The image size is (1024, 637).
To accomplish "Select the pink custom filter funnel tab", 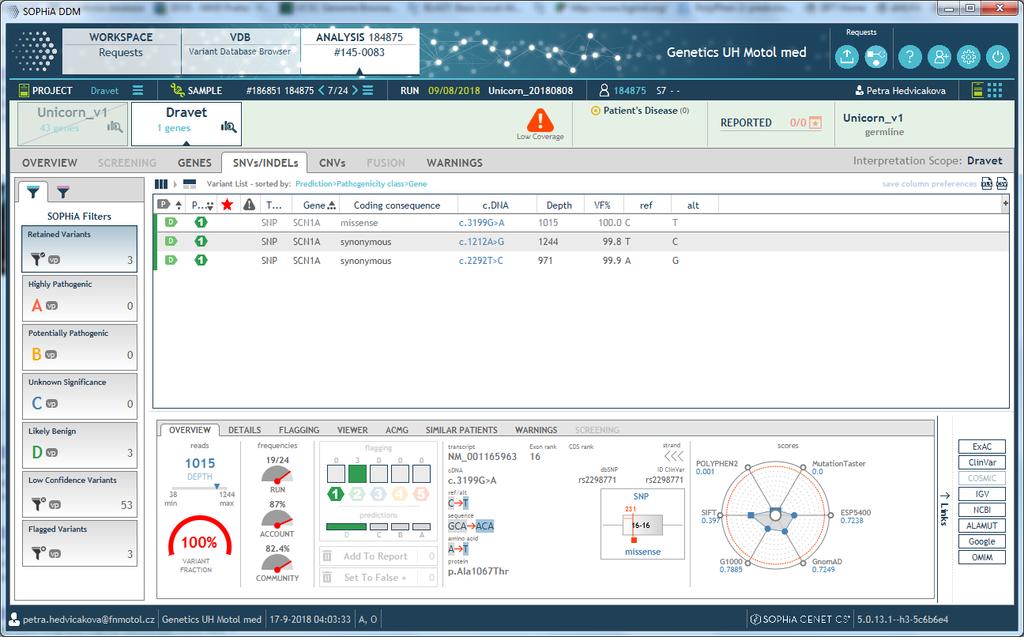I will 63,191.
